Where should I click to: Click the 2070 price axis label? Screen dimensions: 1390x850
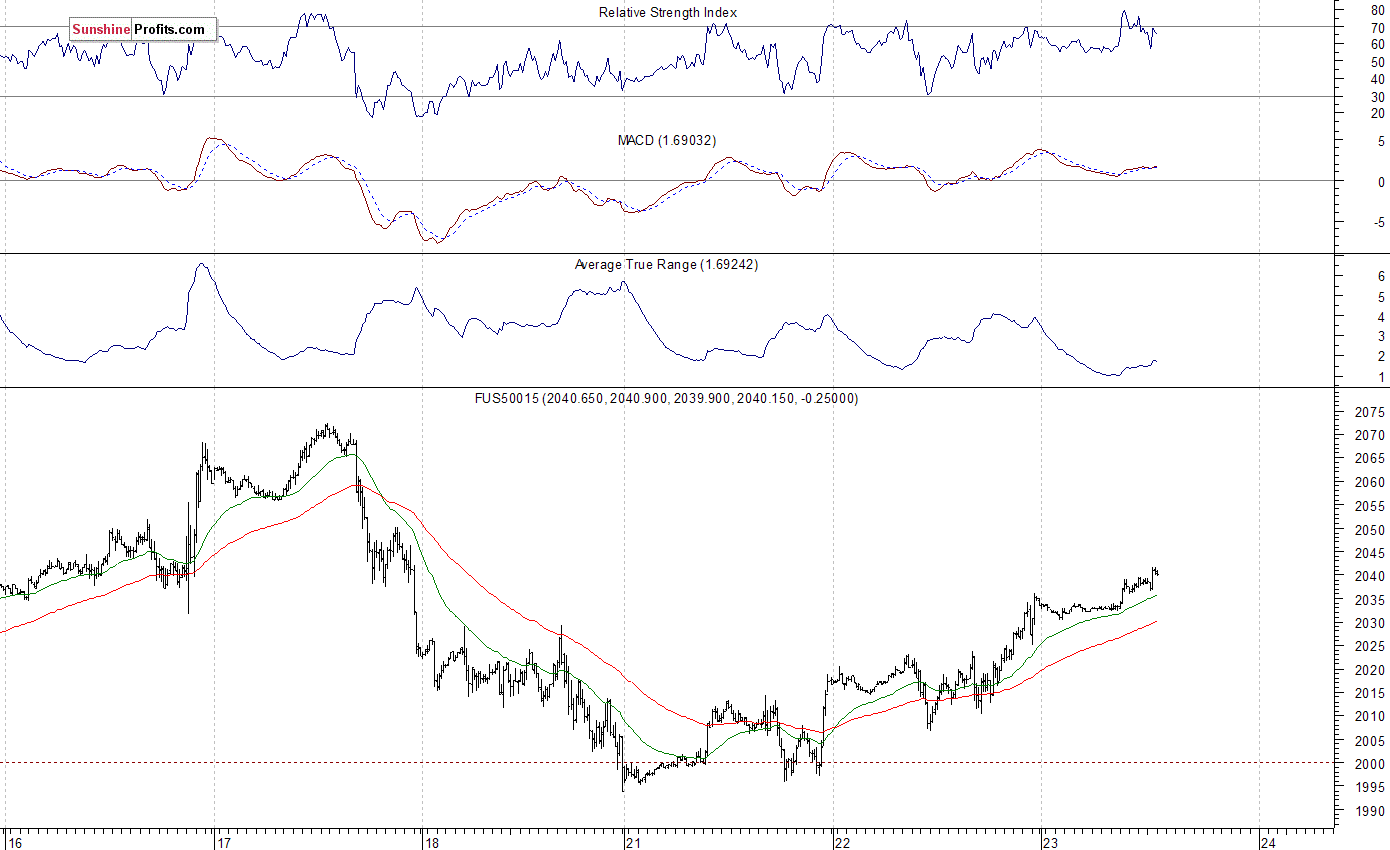coord(1369,436)
